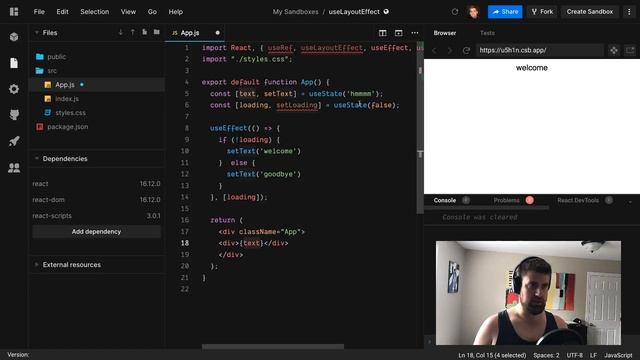Open the Explorer file icon in sidebar
Screen dimensions: 640x360
[14, 63]
